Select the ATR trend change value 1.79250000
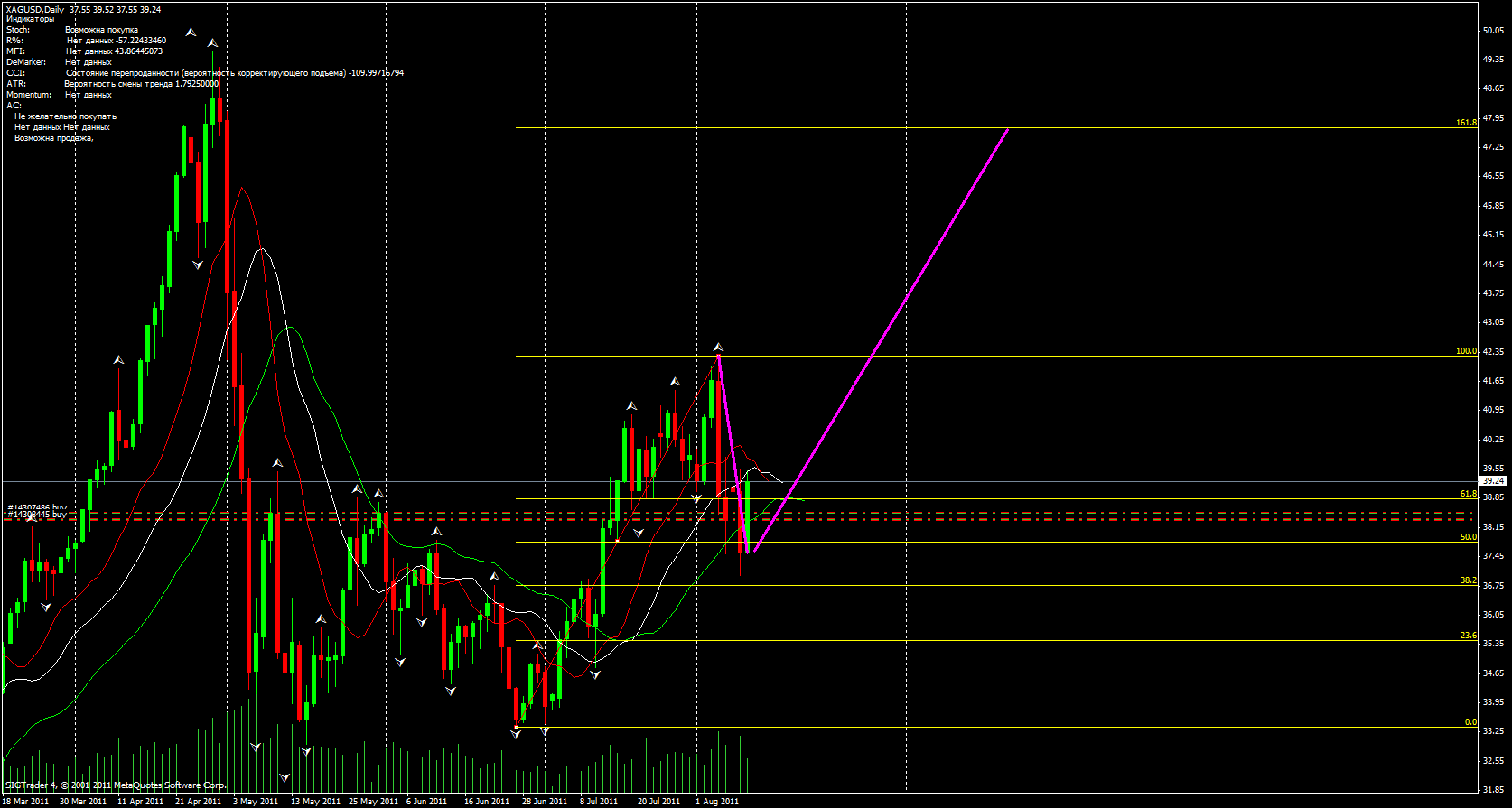The image size is (1512, 808). click(x=197, y=84)
